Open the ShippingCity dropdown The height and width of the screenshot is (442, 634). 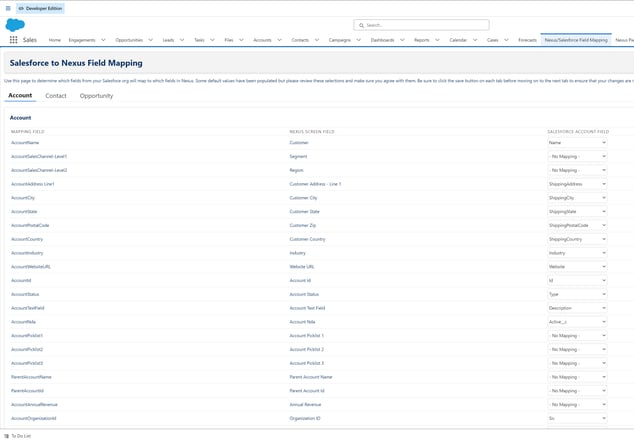point(577,198)
